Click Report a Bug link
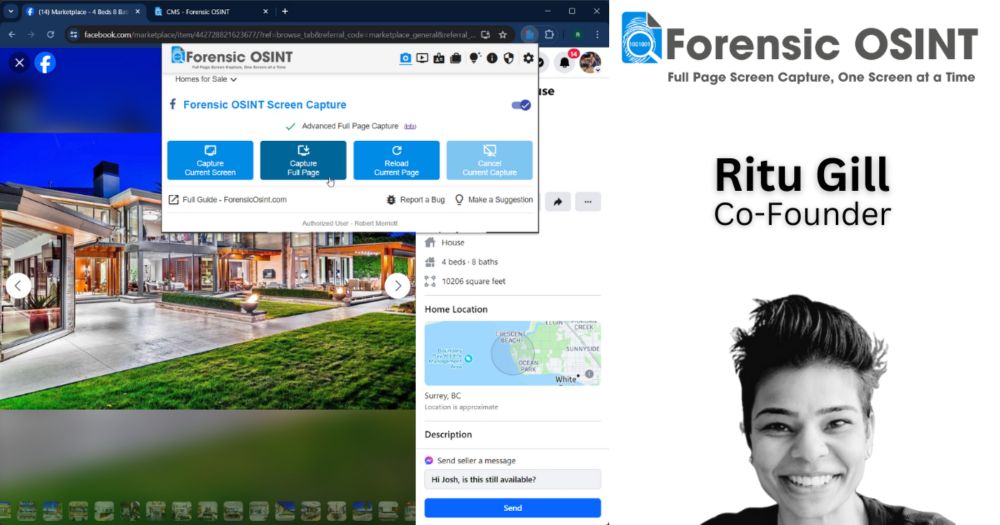1000x525 pixels. click(416, 200)
